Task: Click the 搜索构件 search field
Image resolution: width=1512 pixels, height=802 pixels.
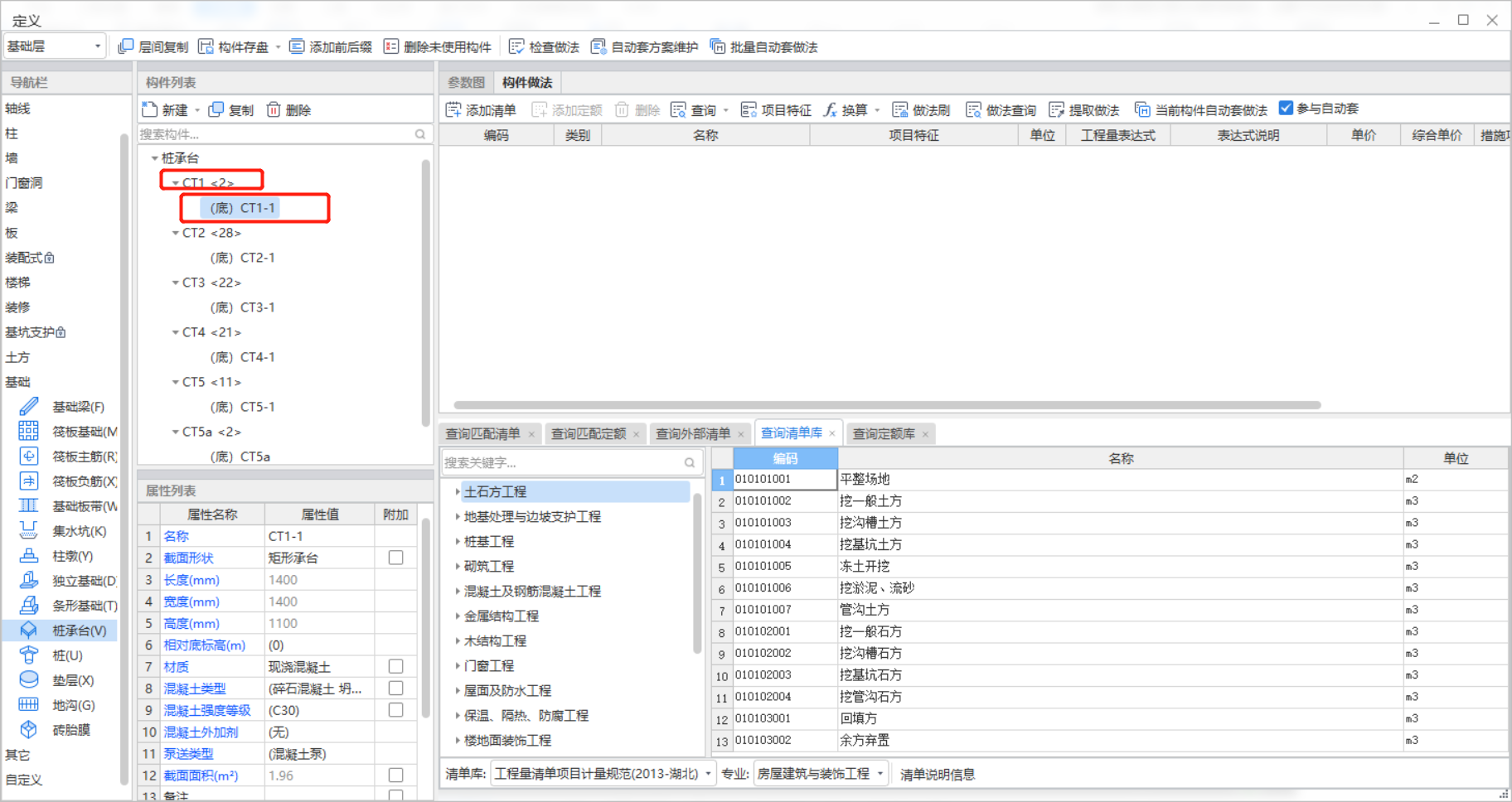Action: tap(284, 134)
